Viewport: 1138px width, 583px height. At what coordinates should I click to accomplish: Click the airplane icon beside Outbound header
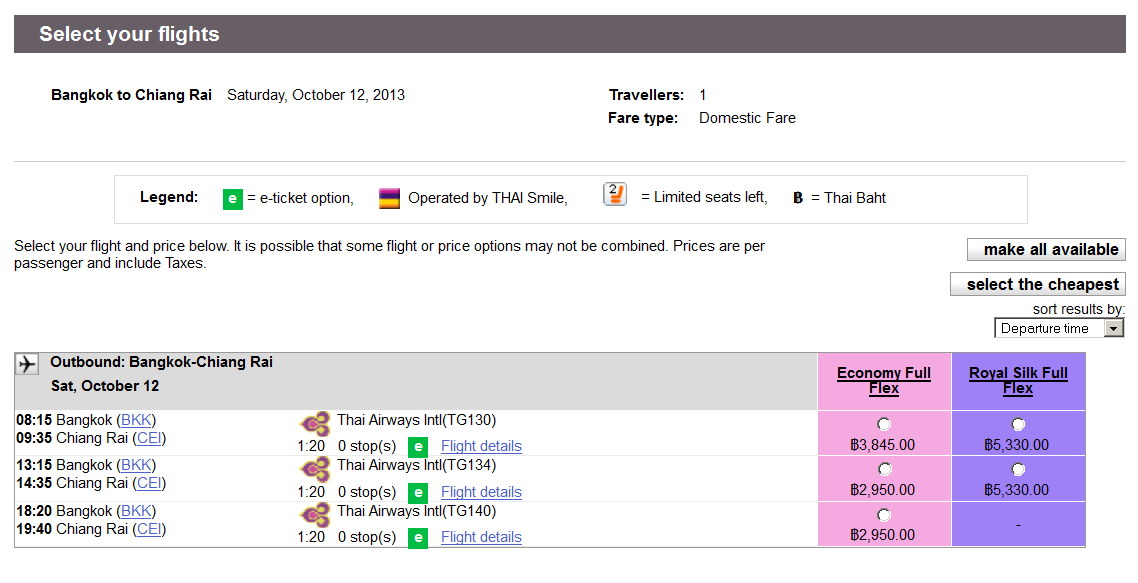pyautogui.click(x=27, y=364)
